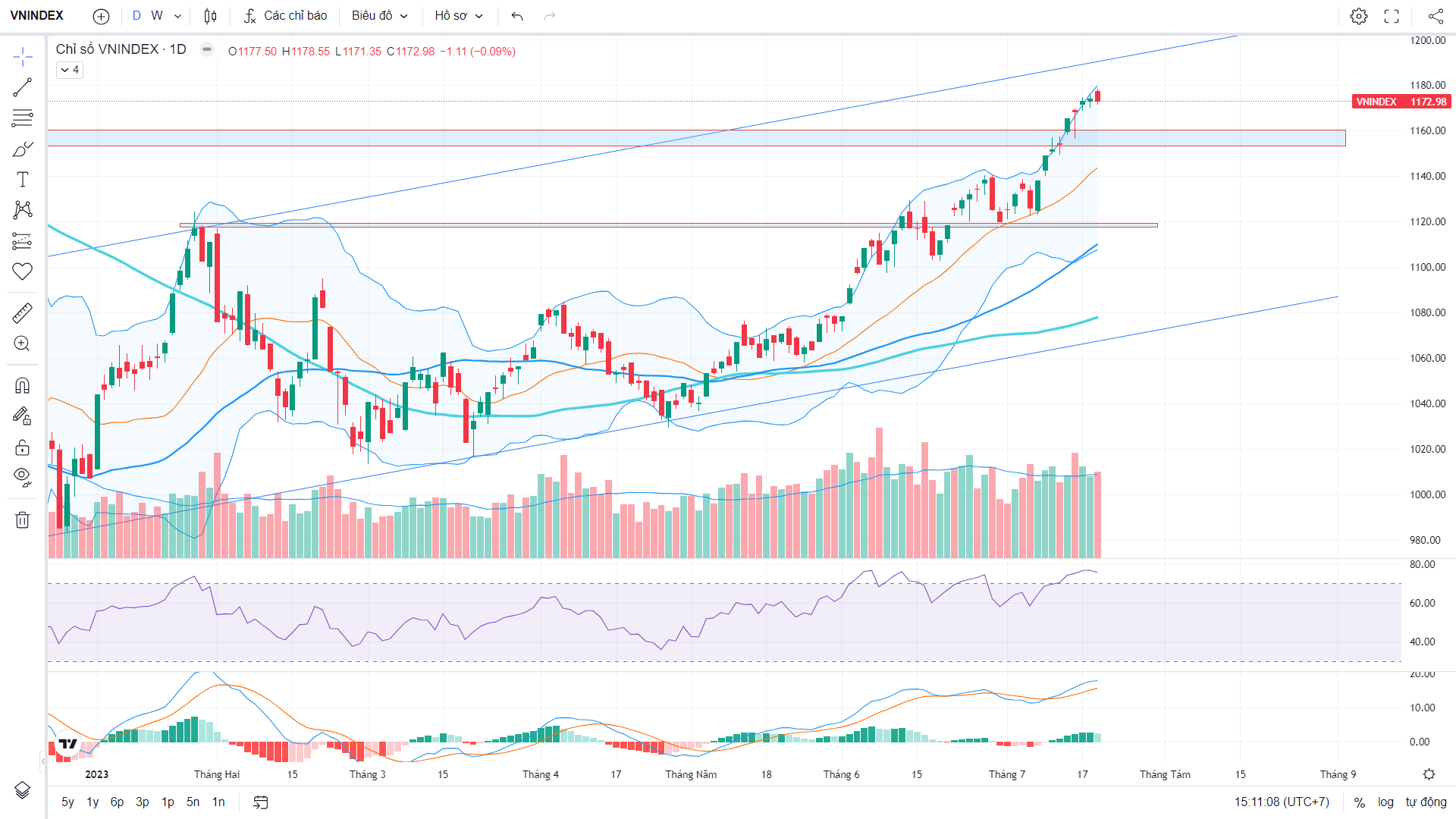Toggle log scale at bottom right
The width and height of the screenshot is (1456, 819).
(1385, 802)
